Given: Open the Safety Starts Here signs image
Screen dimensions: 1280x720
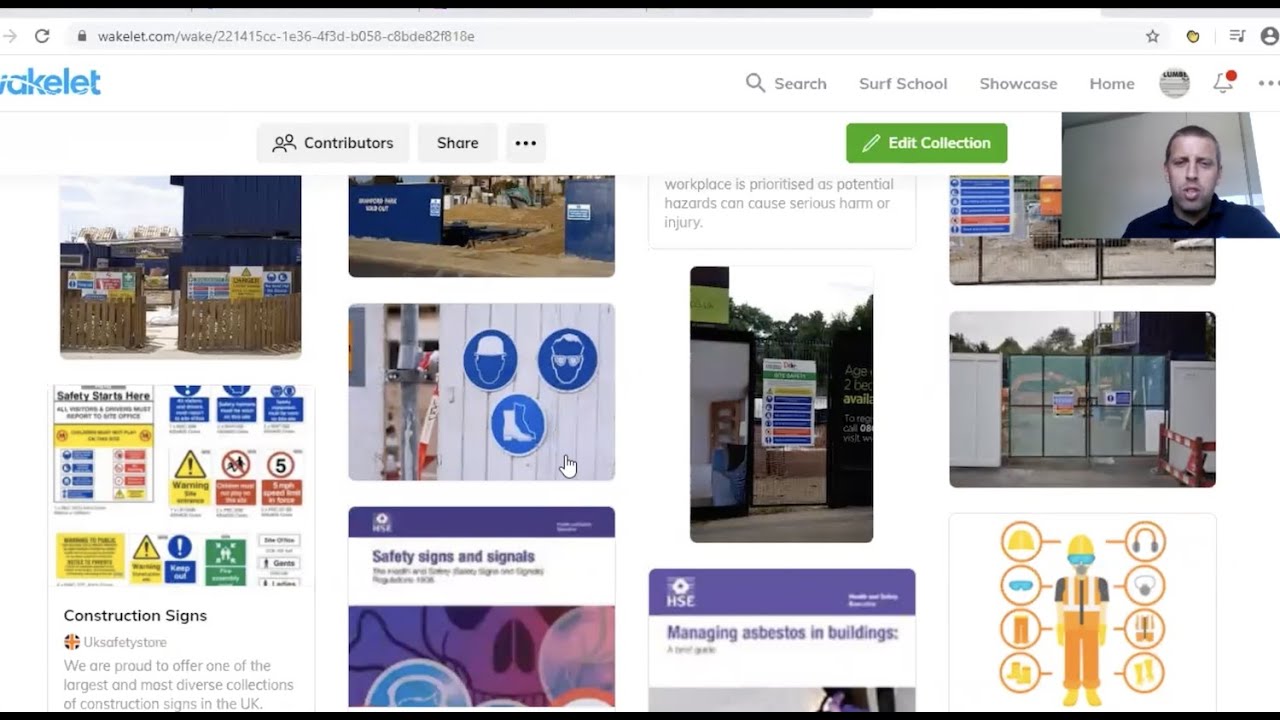Looking at the screenshot, I should 180,485.
